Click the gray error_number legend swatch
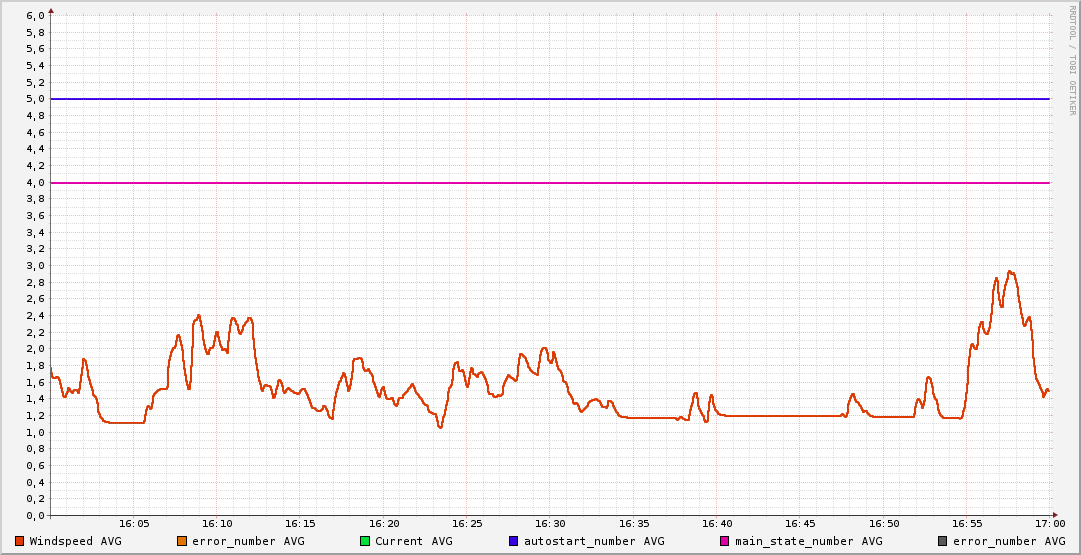 coord(942,541)
